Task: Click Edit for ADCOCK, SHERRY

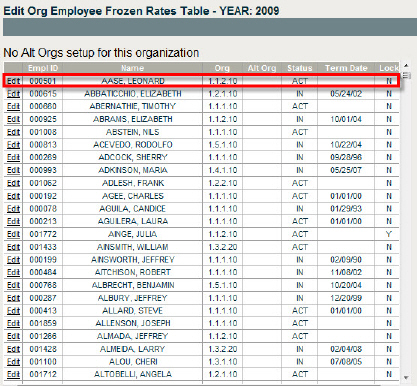Action: (x=13, y=157)
